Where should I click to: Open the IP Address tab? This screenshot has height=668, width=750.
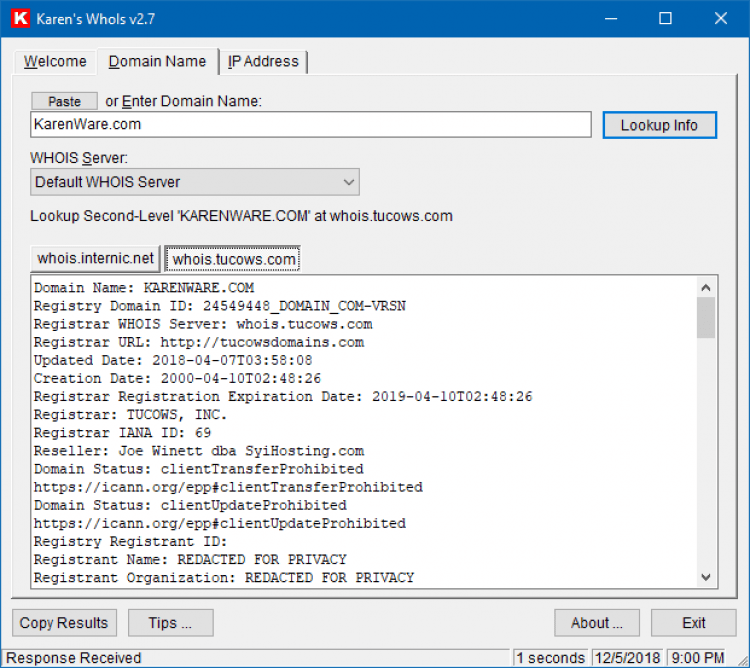[x=263, y=62]
